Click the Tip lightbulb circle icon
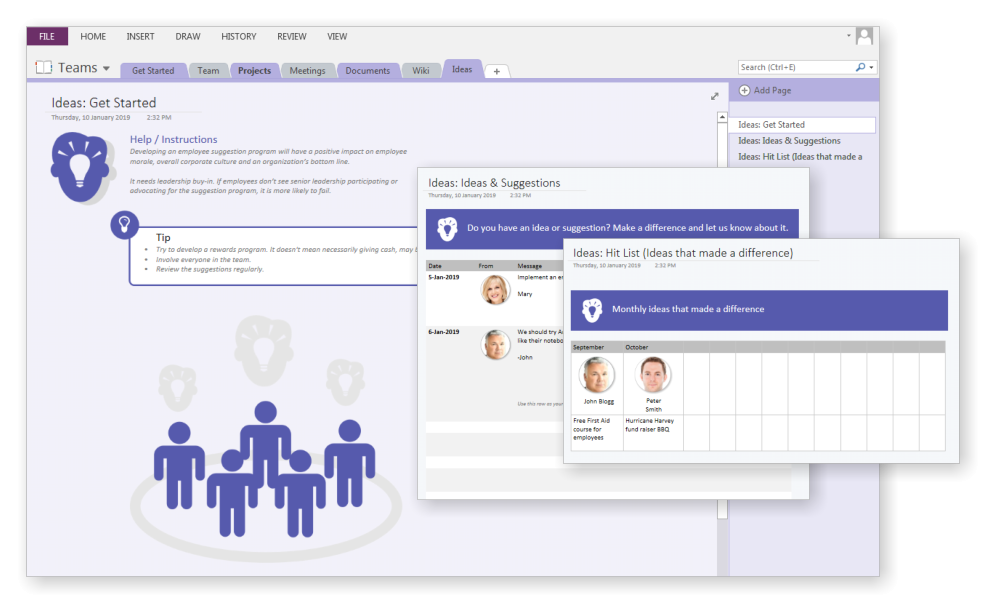Screen dimensions: 996x613 tap(124, 225)
